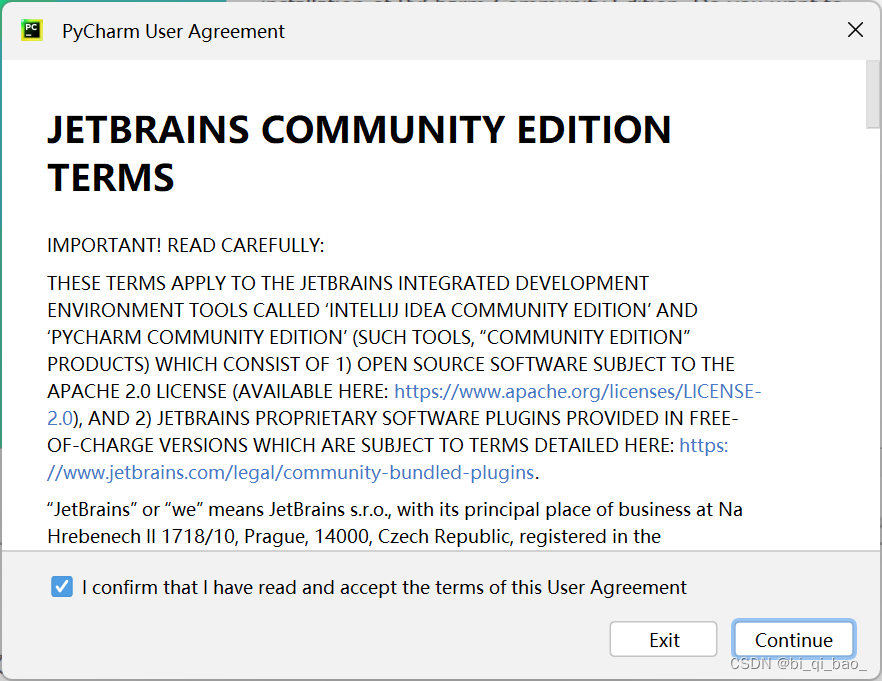Click the 'PyCharm User Agreement' title text

click(172, 31)
